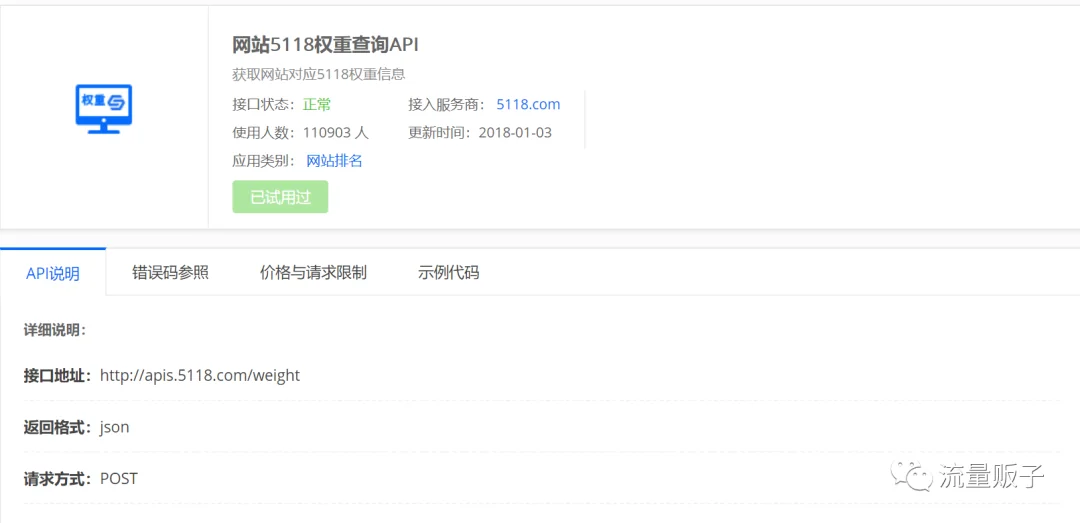Click the 接口地址: label
Viewport: 1080px width, 523px height.
point(57,376)
